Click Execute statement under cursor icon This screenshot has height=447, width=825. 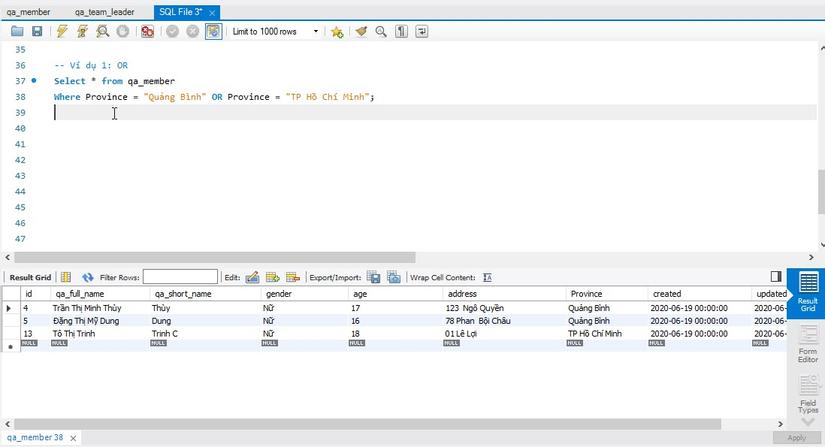click(82, 31)
